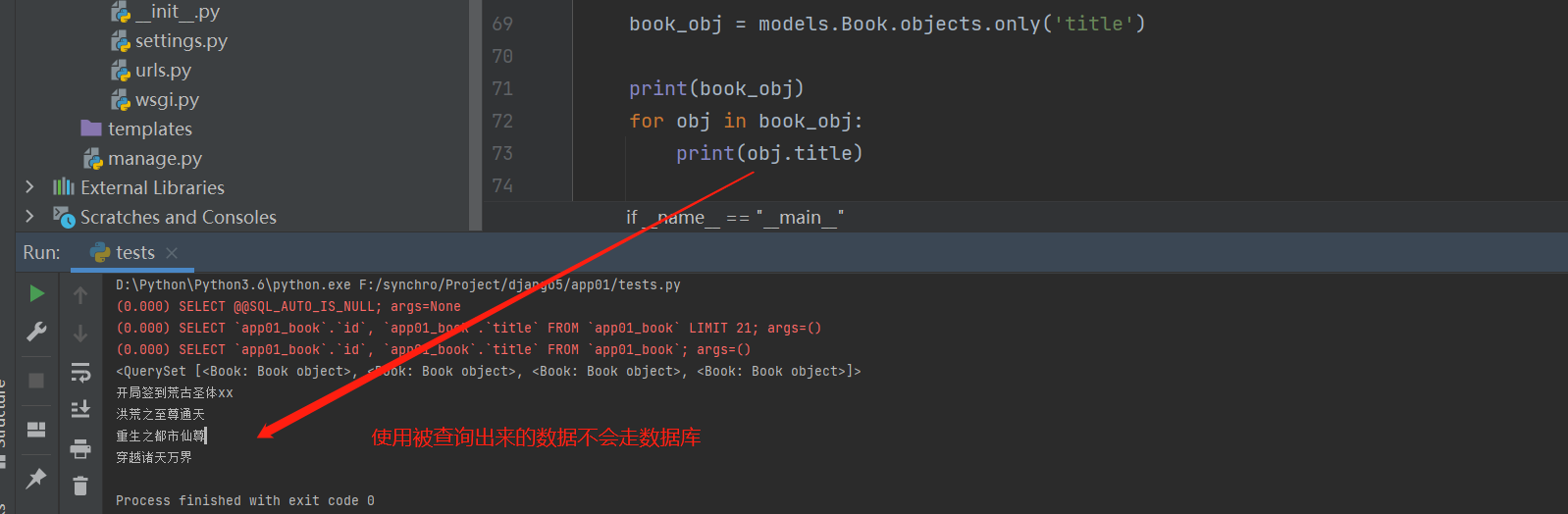The height and width of the screenshot is (514, 1568).
Task: Click the External Libraries icon
Action: coord(64,186)
